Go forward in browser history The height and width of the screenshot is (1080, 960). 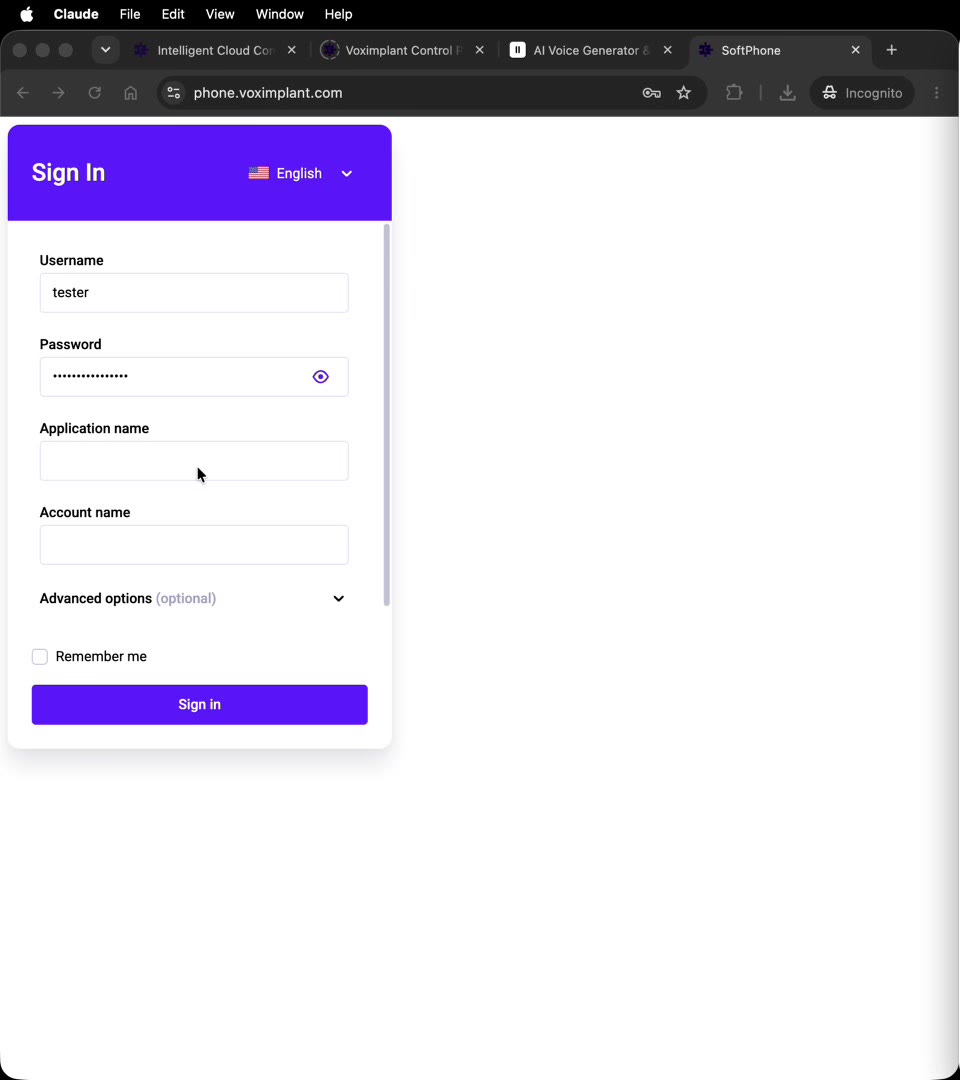point(59,93)
